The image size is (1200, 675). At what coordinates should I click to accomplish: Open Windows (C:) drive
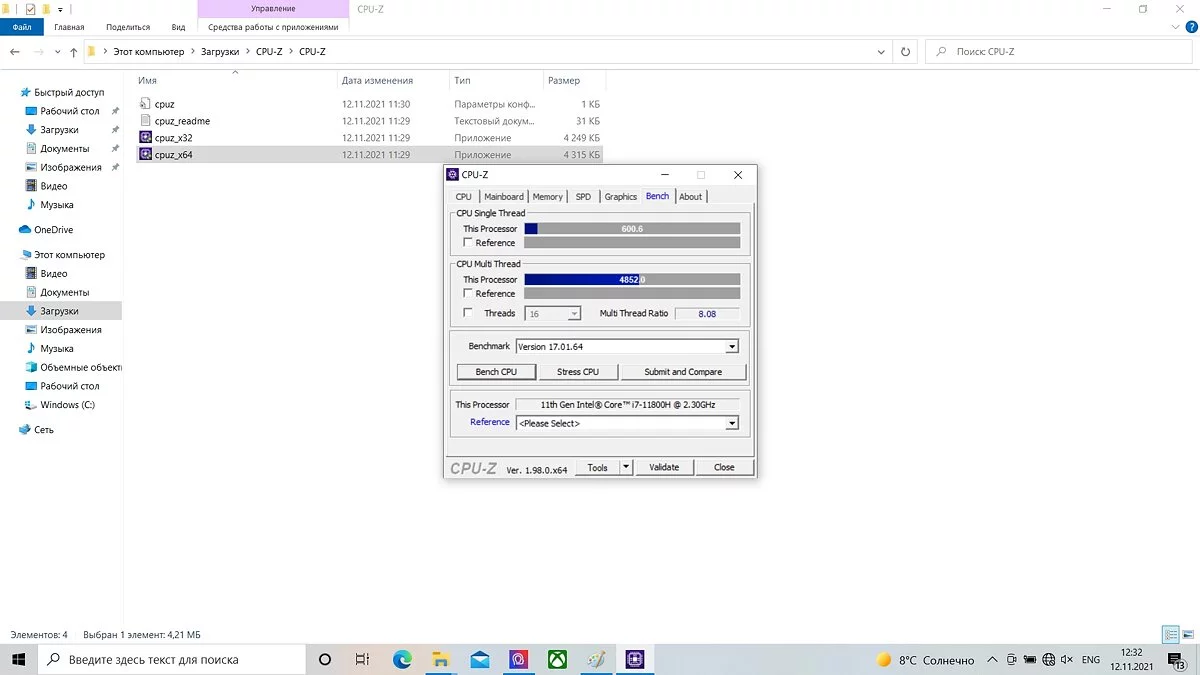click(67, 405)
